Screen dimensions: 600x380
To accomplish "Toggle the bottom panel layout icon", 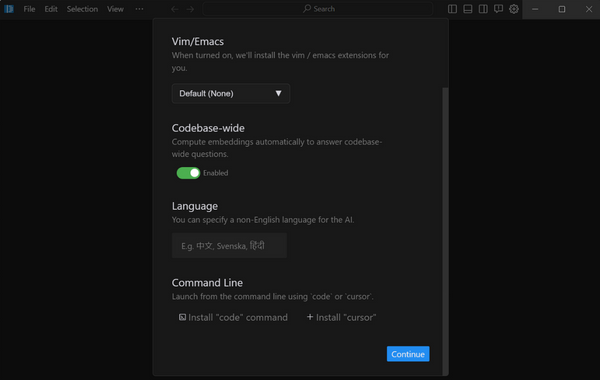I will tap(468, 9).
